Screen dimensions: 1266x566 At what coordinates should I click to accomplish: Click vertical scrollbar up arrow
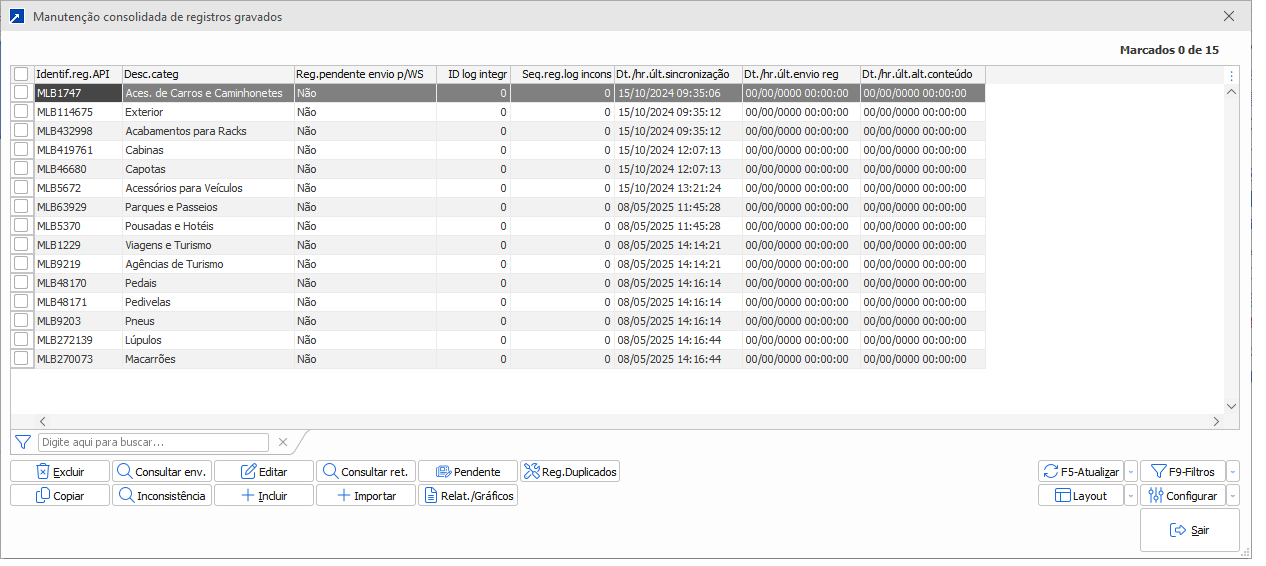pyautogui.click(x=1231, y=92)
